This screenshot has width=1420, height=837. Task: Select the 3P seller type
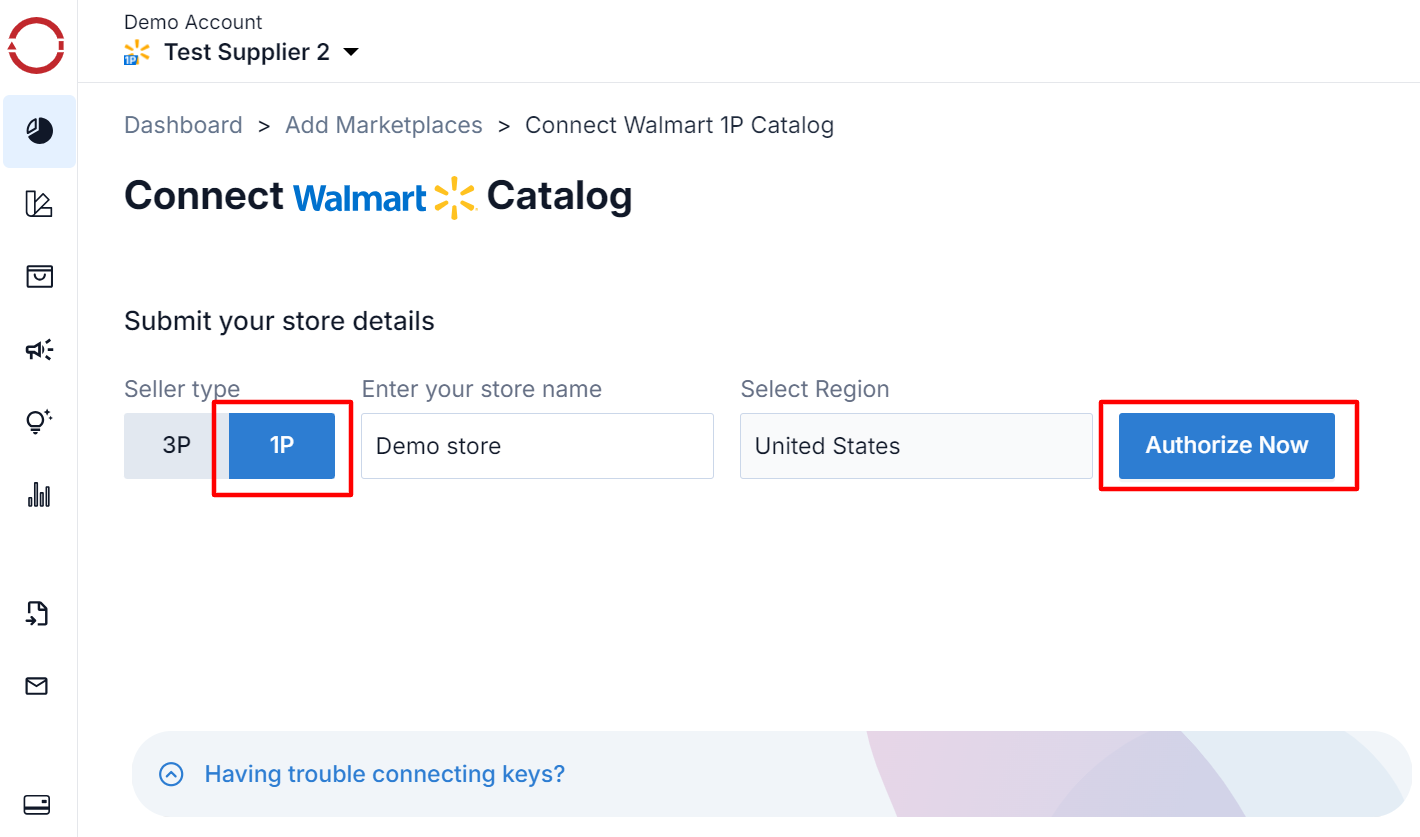(x=176, y=446)
